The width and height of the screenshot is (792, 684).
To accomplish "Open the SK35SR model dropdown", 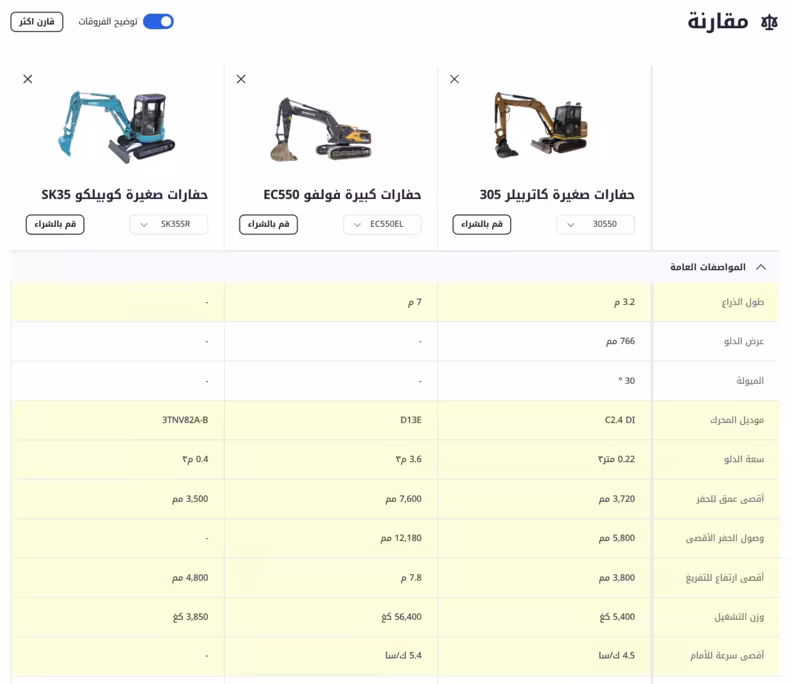I will pos(169,224).
